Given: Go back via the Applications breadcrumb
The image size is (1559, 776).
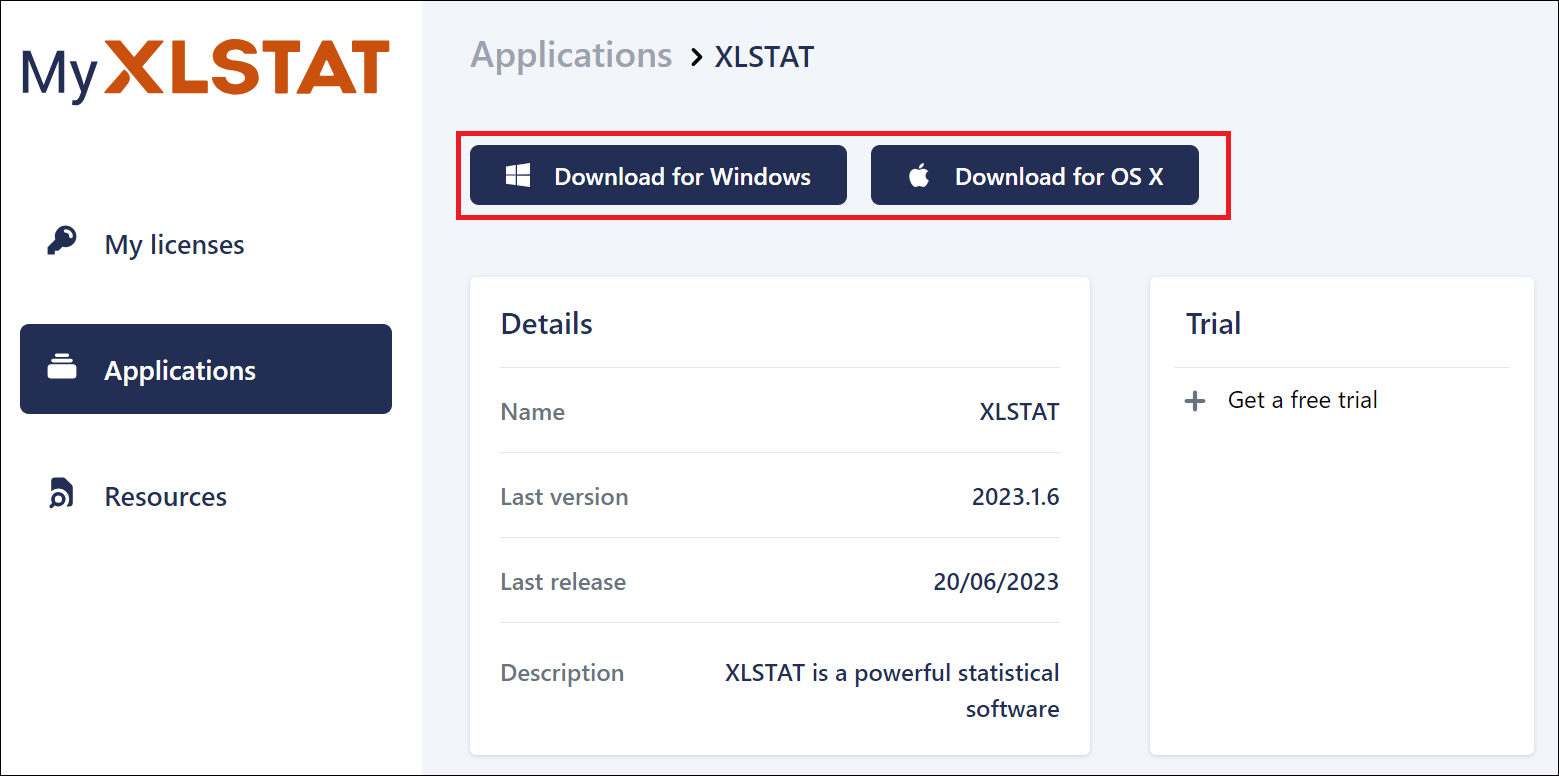Looking at the screenshot, I should coord(572,55).
